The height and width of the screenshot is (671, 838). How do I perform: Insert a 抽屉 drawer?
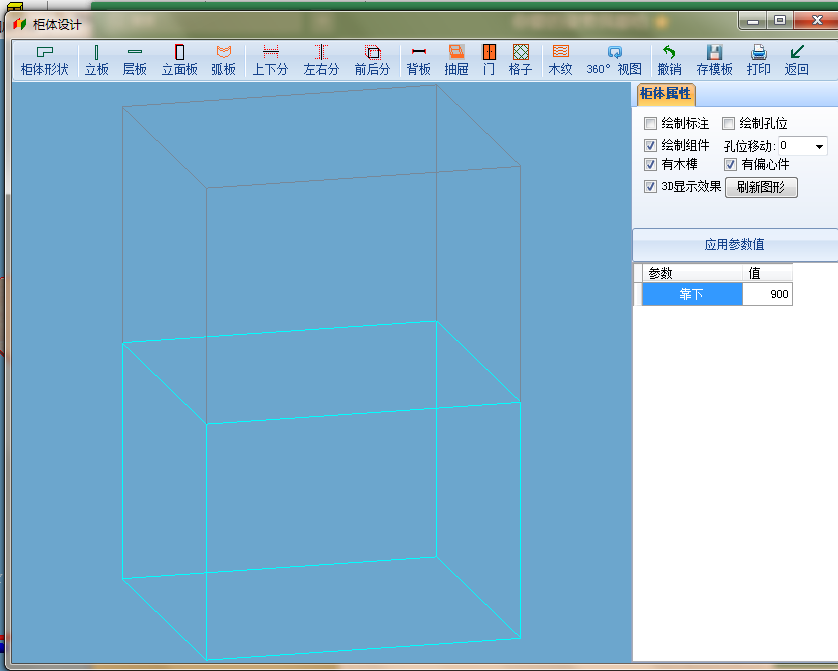(x=456, y=60)
